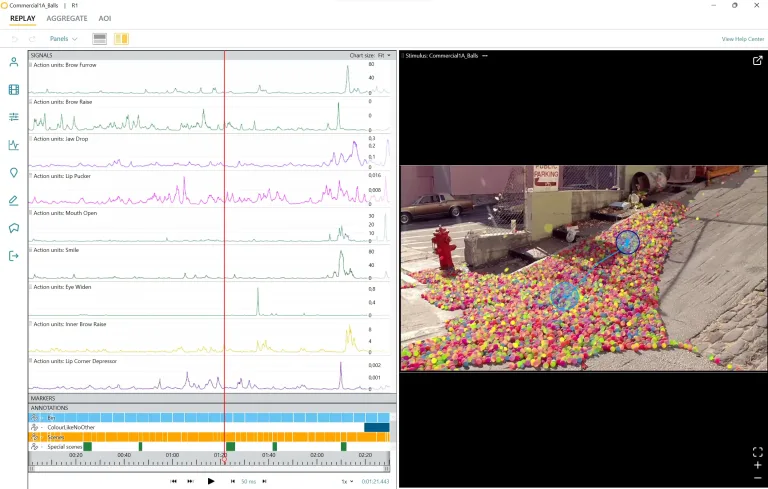Switch to stacked panel layout view
This screenshot has height=489, width=768.
[x=100, y=39]
